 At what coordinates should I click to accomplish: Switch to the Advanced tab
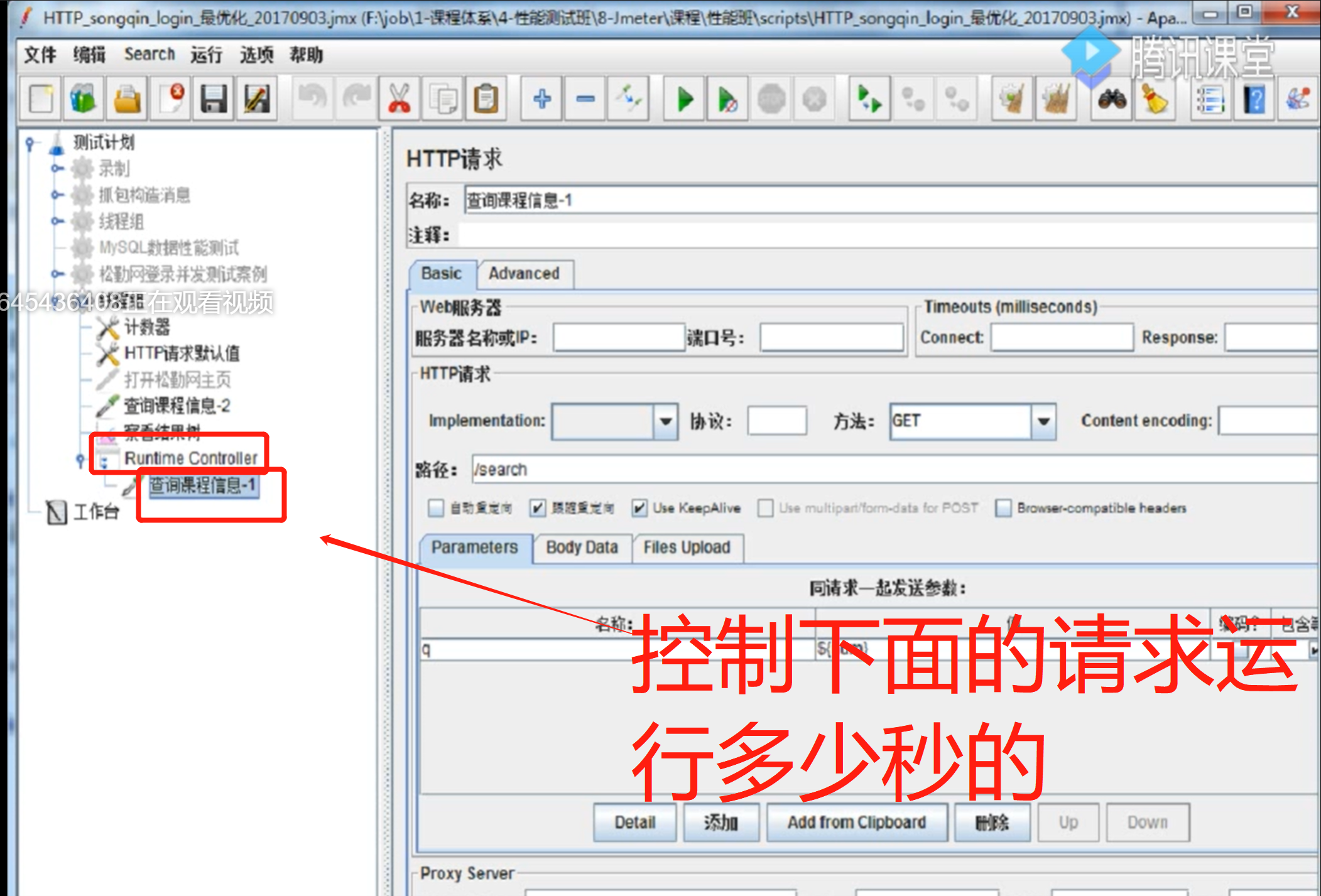point(524,274)
